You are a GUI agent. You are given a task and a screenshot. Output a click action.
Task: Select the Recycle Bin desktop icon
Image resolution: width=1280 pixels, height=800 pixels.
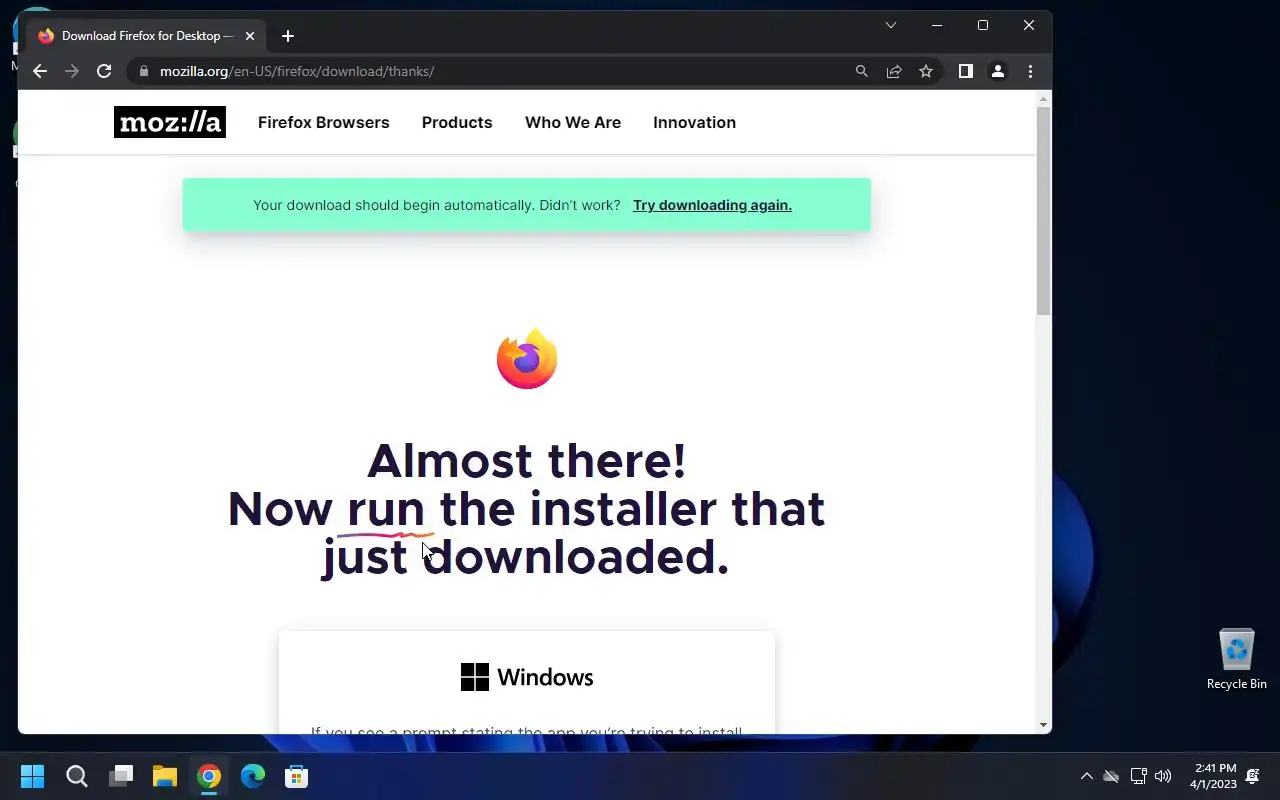tap(1237, 659)
